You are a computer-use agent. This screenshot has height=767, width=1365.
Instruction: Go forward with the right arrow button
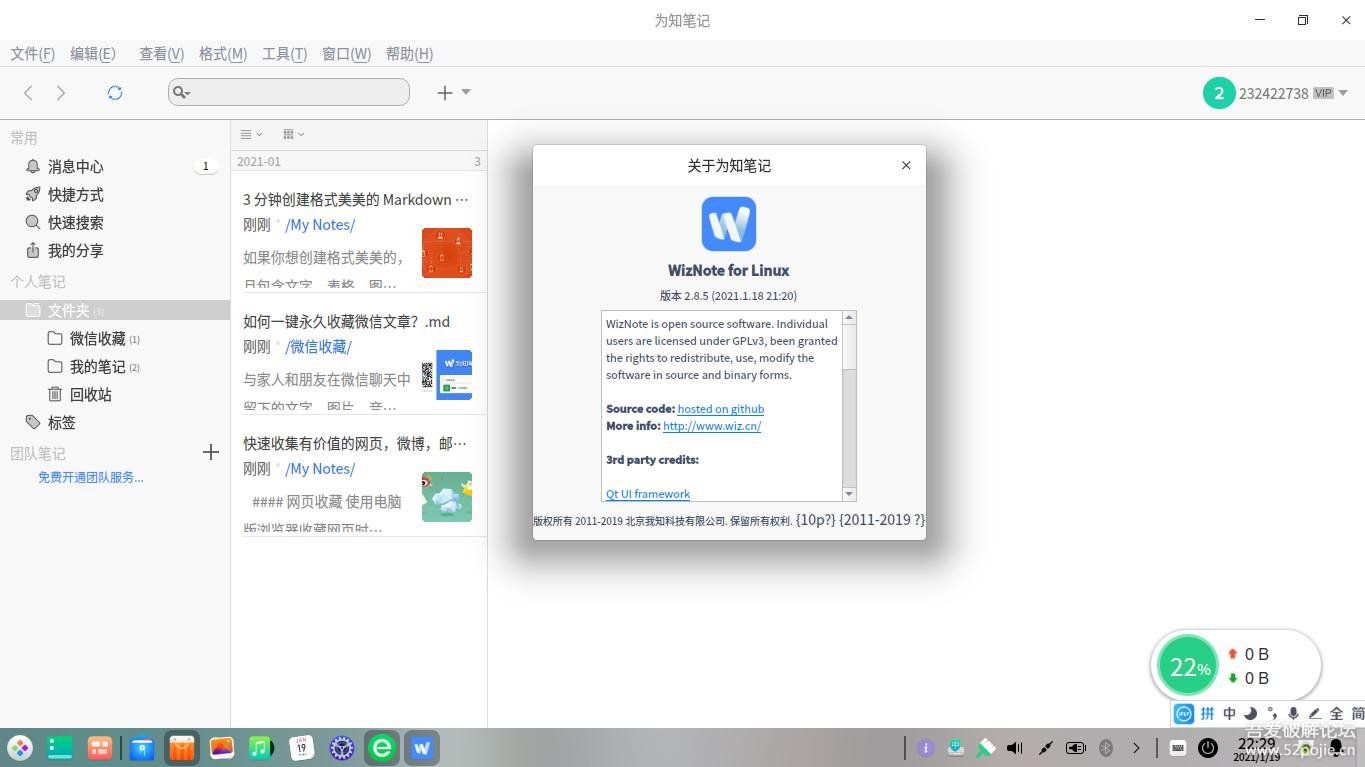61,92
